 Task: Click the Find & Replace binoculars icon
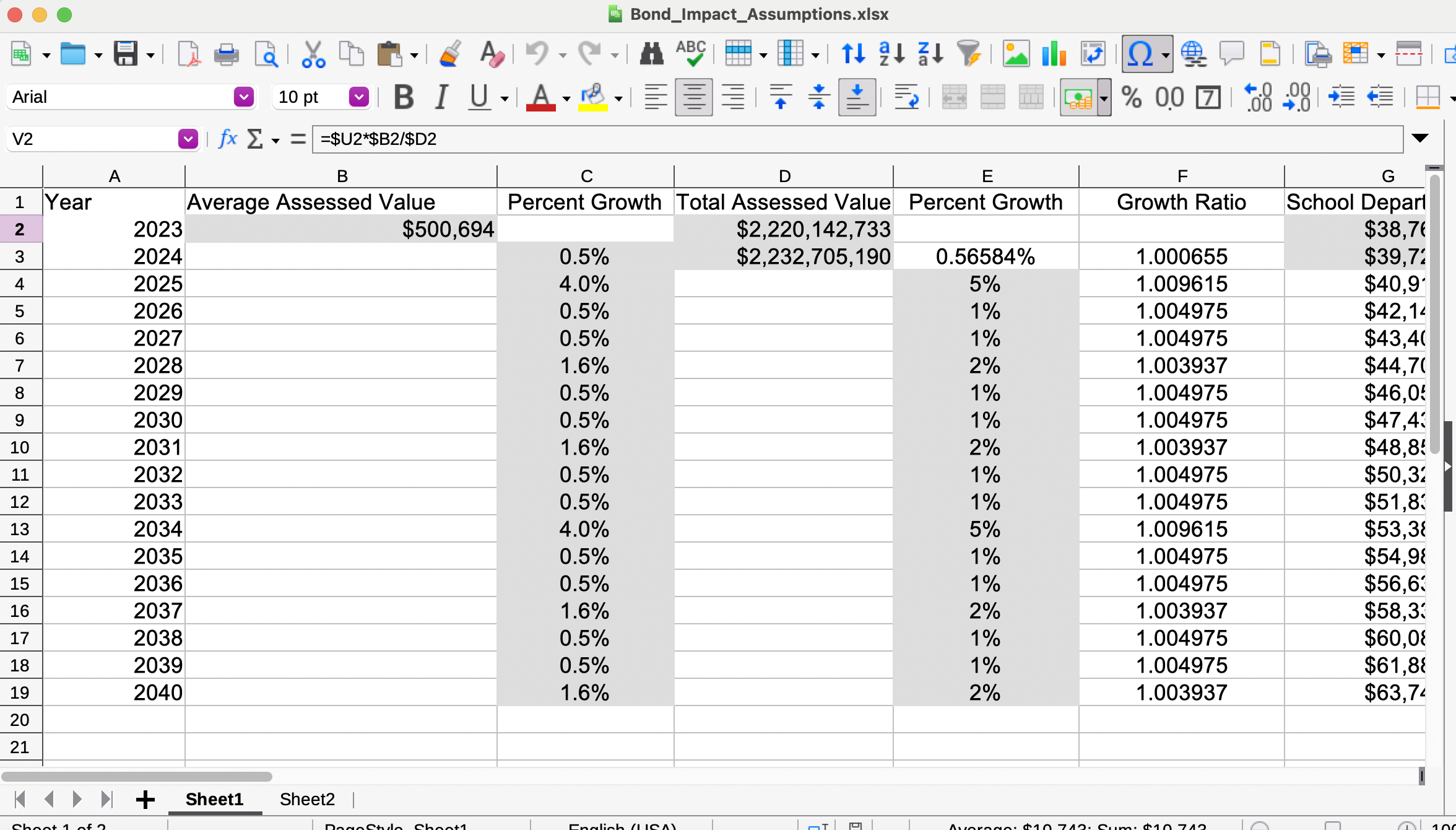coord(651,55)
